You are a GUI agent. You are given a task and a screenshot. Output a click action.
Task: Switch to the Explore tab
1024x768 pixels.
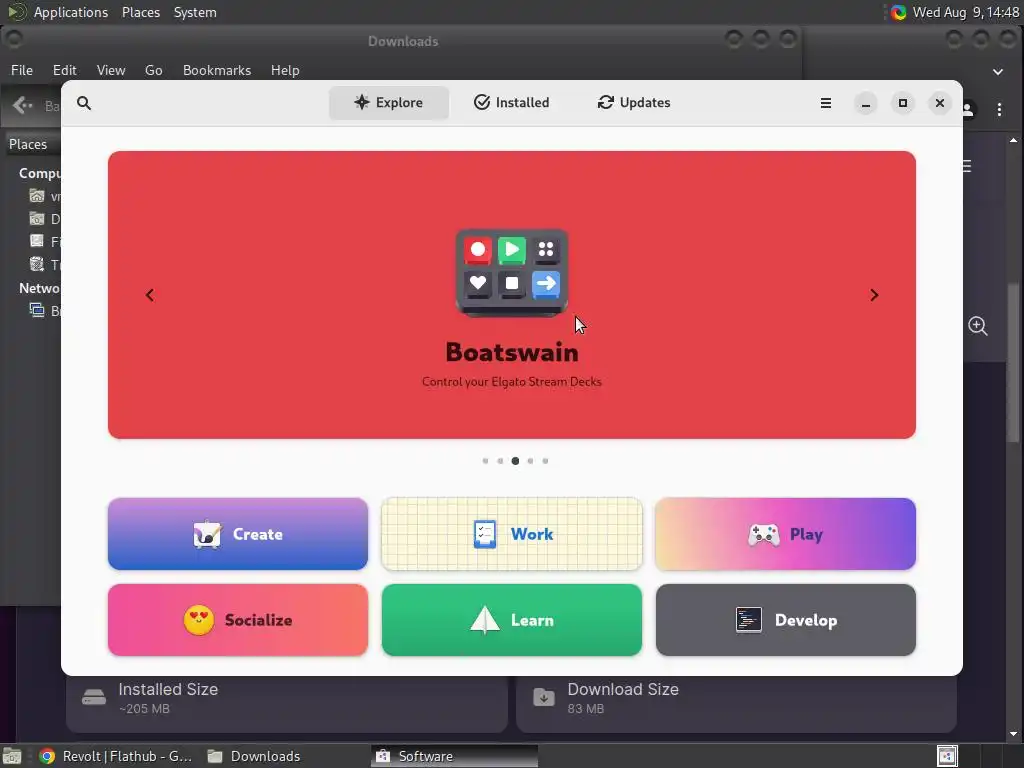(x=389, y=103)
